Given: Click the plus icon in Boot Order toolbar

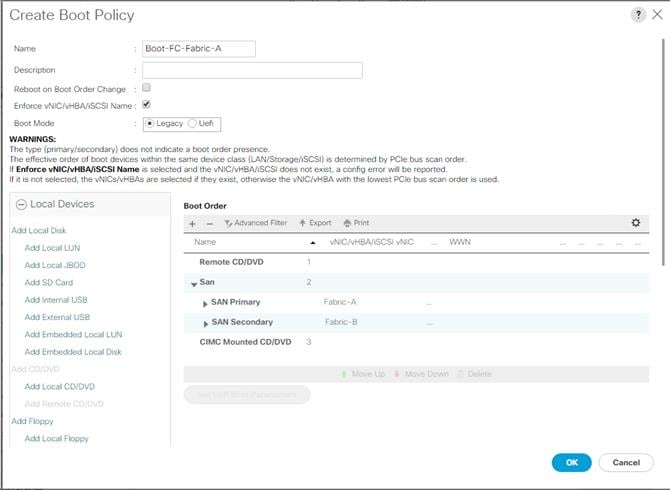Looking at the screenshot, I should tap(192, 224).
